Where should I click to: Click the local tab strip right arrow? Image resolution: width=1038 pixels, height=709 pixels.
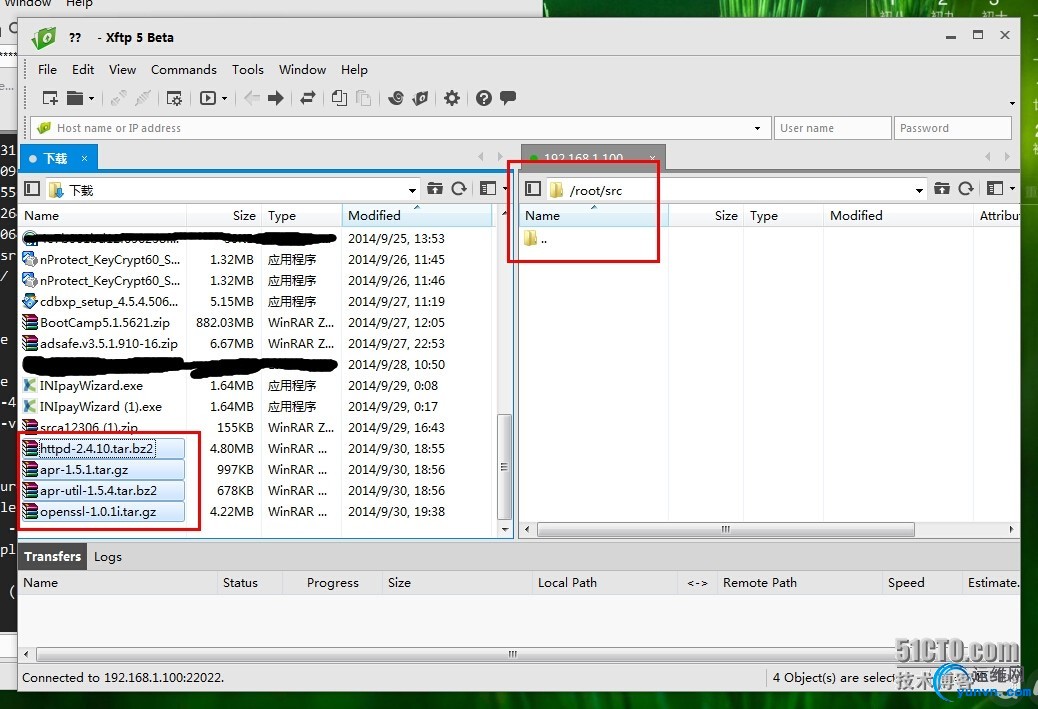500,157
